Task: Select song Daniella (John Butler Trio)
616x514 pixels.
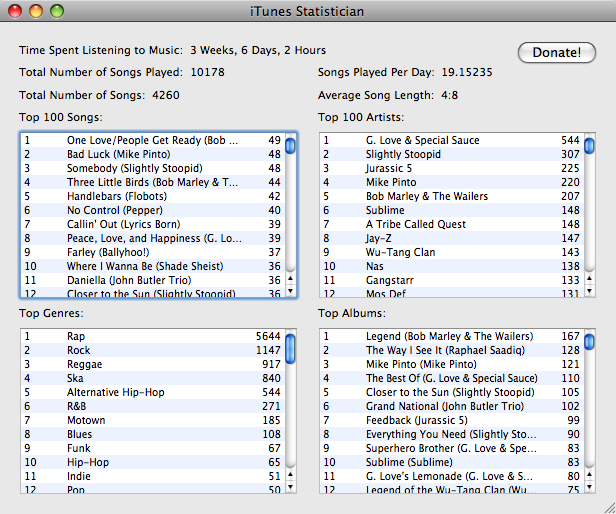Action: (x=153, y=280)
